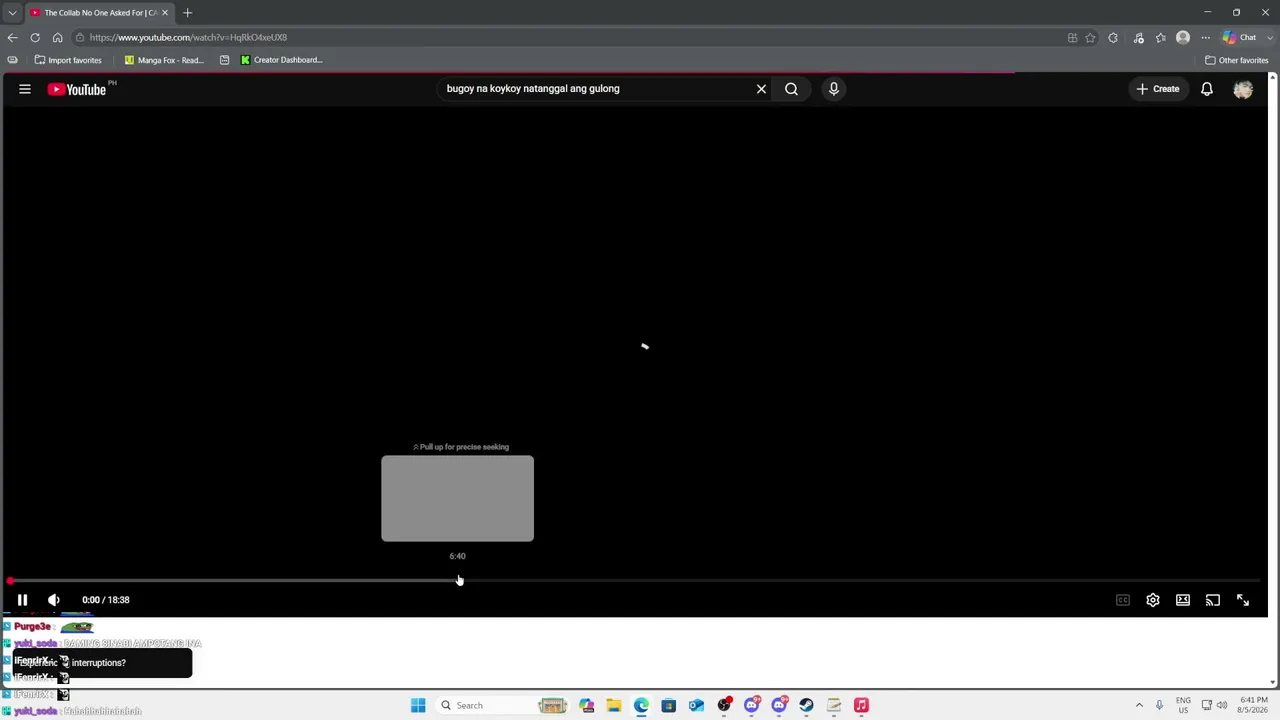1280x720 pixels.
Task: Click the video current time 0:00 / 18:38
Action: coord(106,600)
